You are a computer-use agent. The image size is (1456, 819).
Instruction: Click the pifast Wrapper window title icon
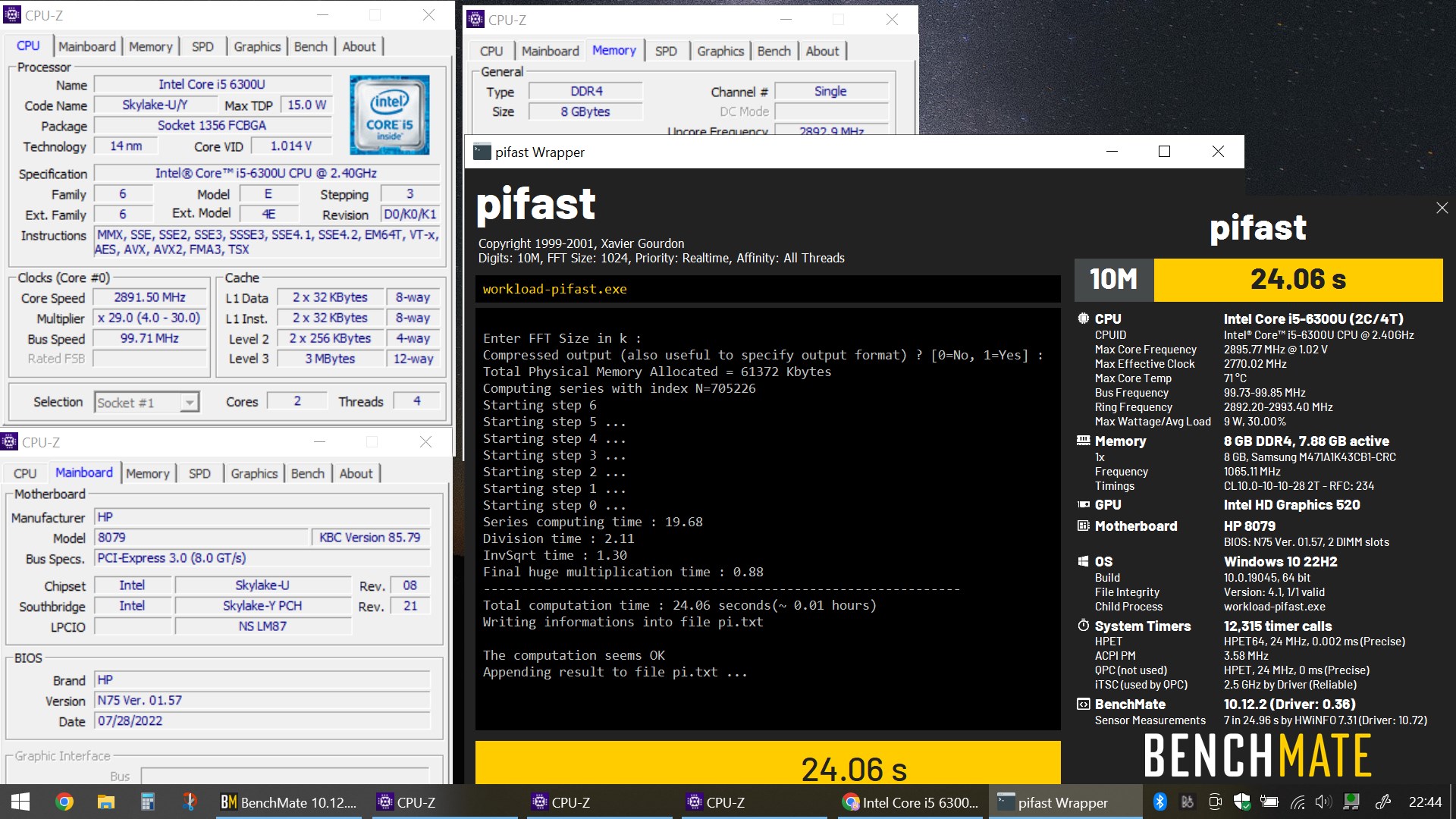482,152
